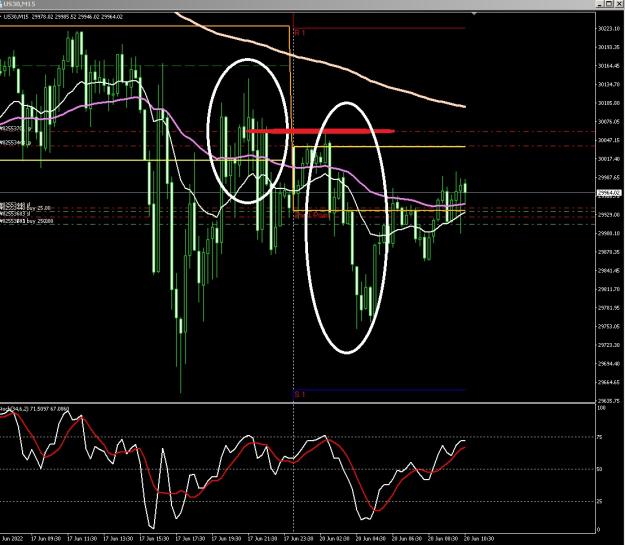Screen dimensions: 625x545
Task: Click the 50 level on stochastic scale
Action: [599, 469]
